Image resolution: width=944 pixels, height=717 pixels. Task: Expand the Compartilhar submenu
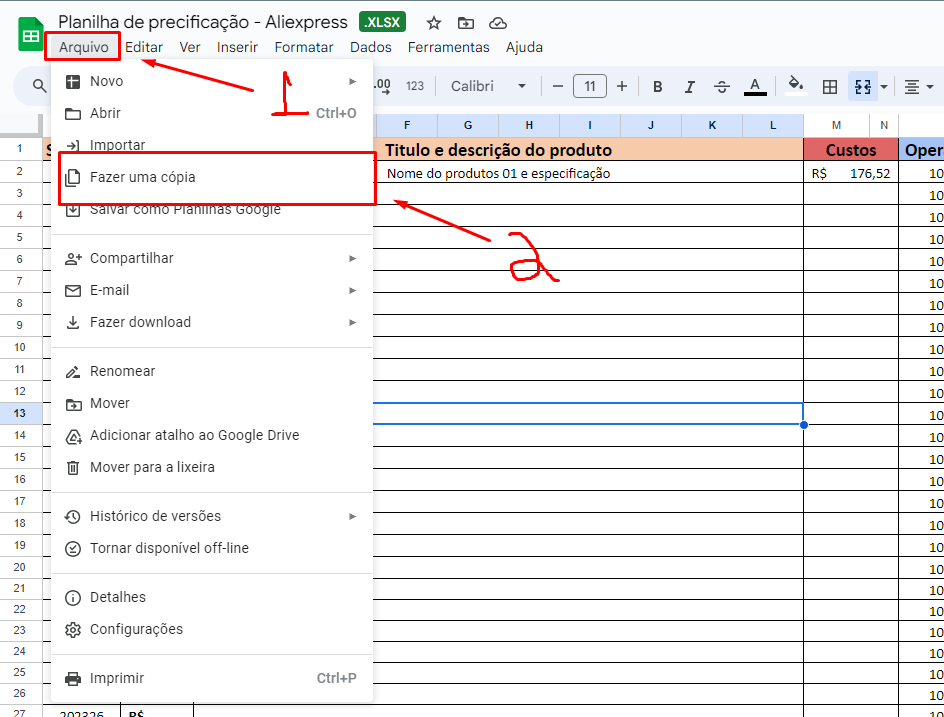tap(212, 258)
